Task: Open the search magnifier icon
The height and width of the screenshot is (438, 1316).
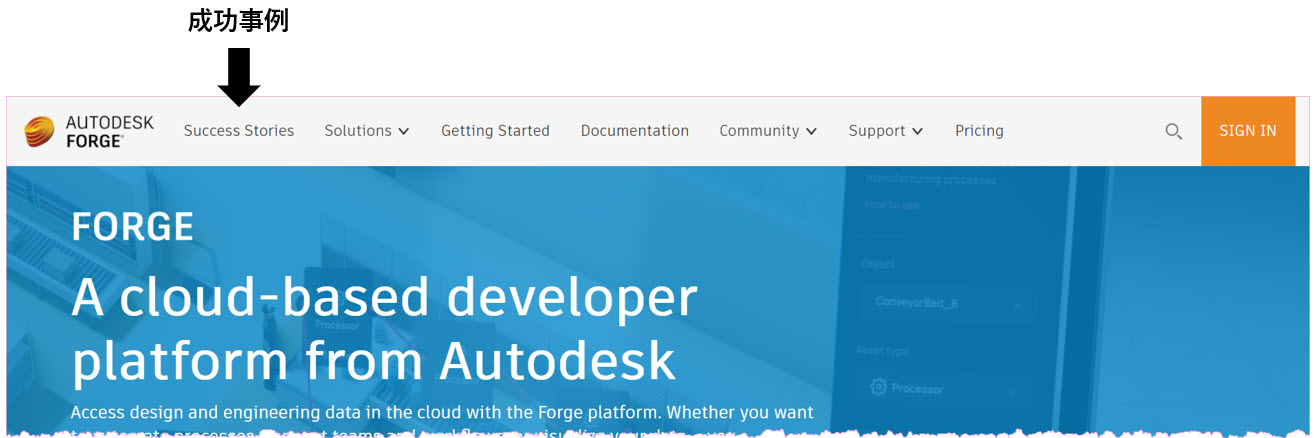Action: (x=1173, y=131)
